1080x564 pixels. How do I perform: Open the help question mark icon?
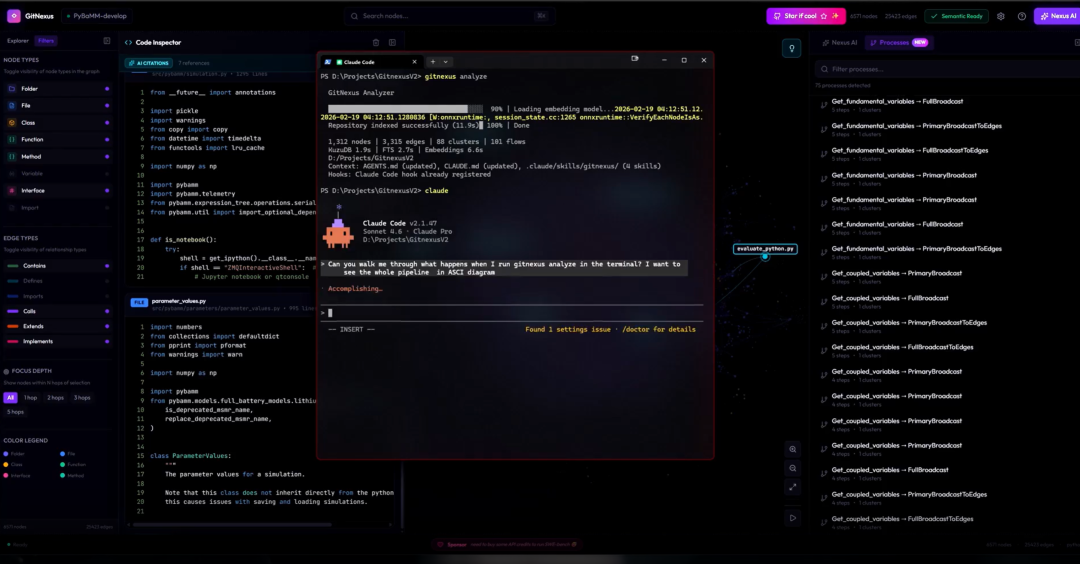click(1021, 16)
